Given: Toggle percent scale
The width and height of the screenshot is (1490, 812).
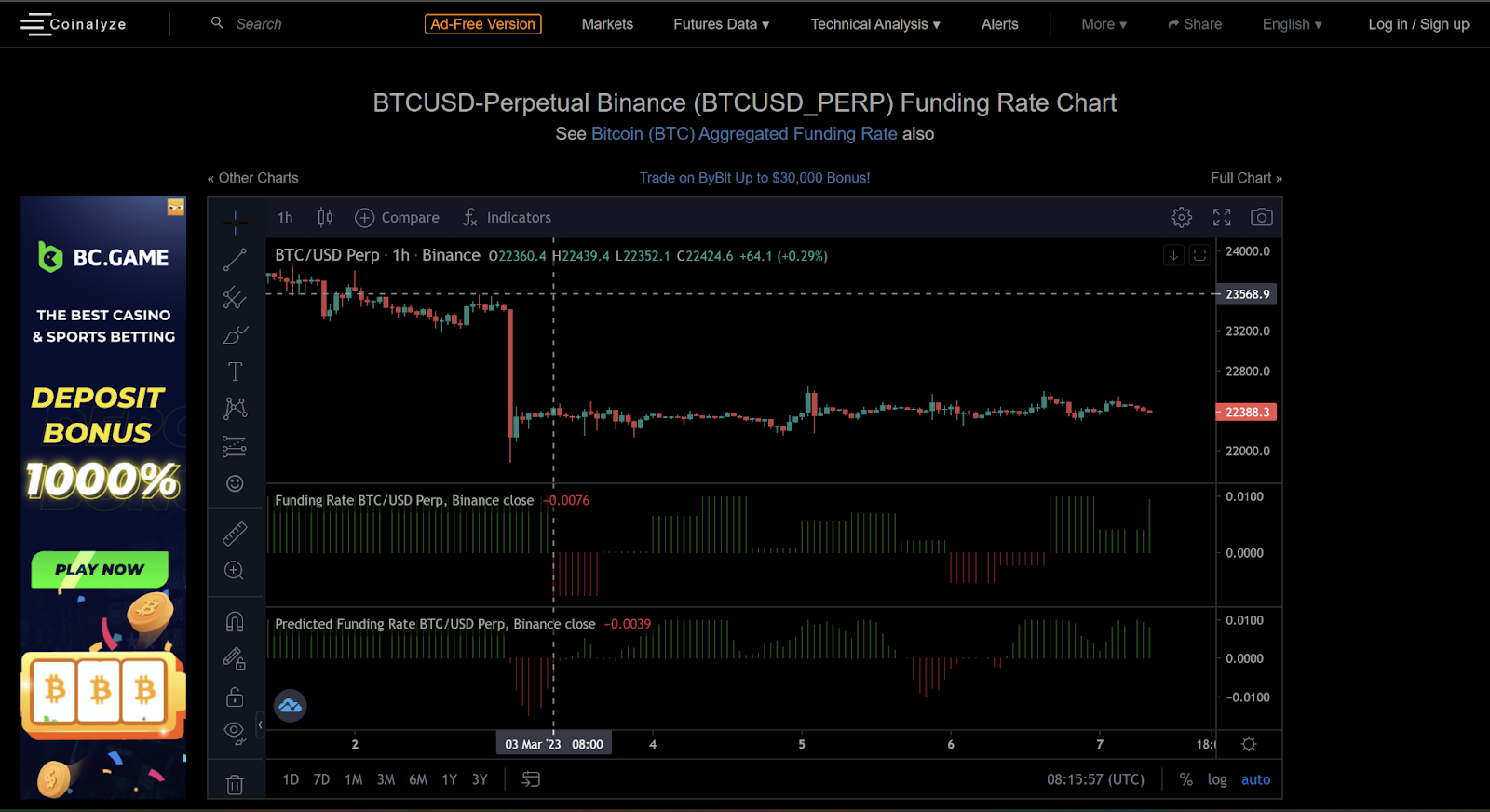Looking at the screenshot, I should pyautogui.click(x=1185, y=779).
